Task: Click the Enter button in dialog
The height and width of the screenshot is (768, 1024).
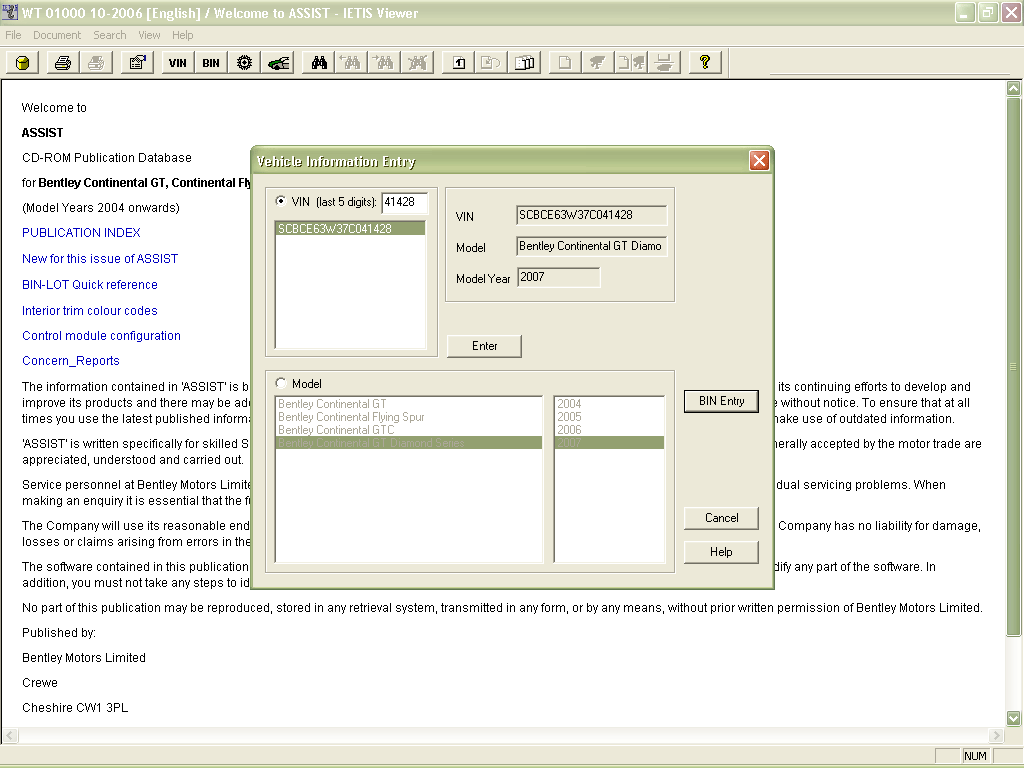Action: [484, 346]
